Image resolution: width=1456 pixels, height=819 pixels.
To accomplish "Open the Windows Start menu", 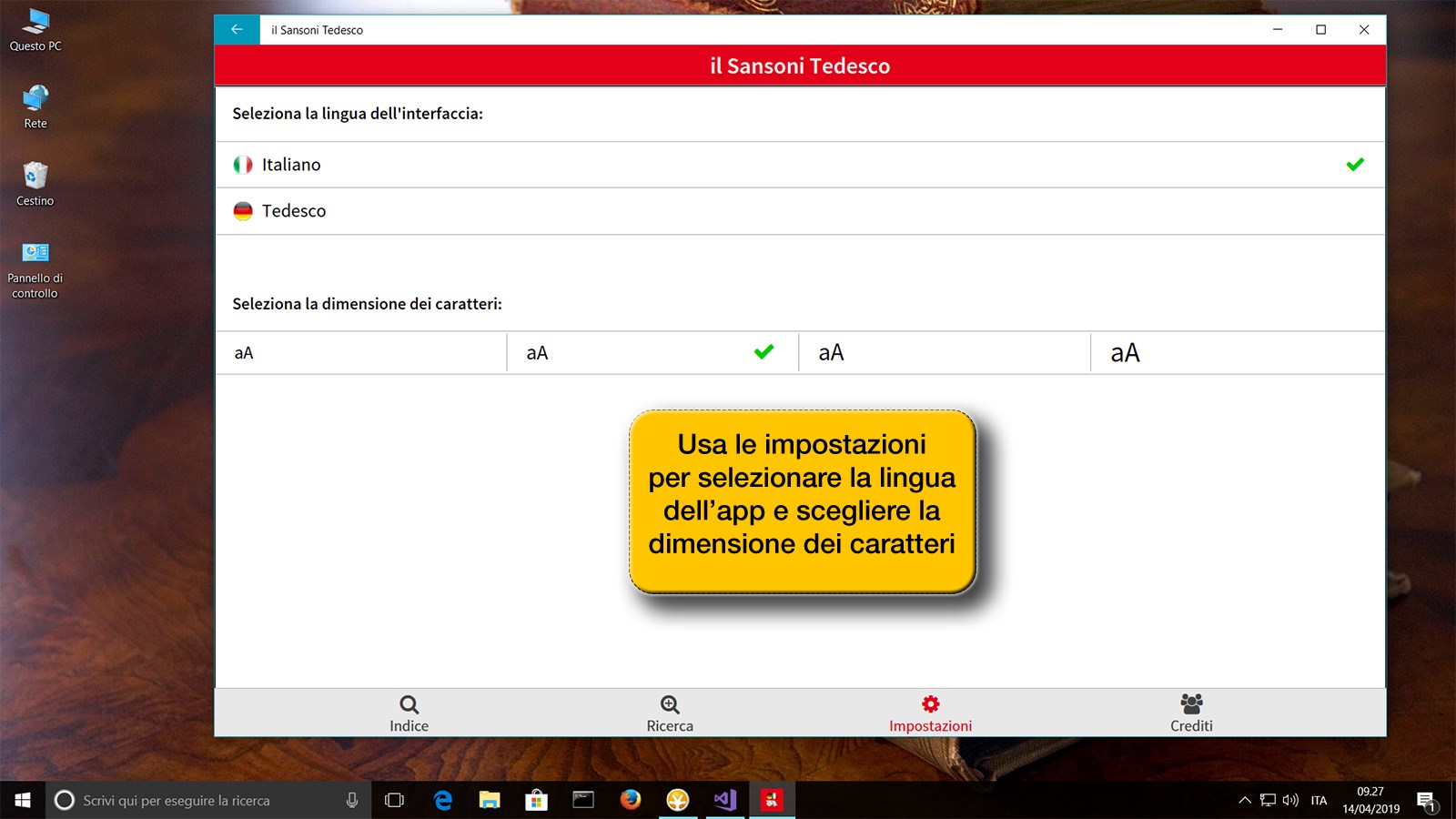I will 23,800.
